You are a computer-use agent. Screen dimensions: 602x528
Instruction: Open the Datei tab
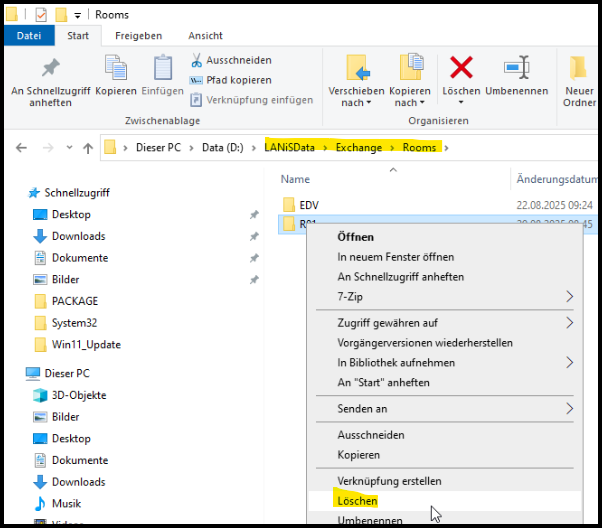29,35
